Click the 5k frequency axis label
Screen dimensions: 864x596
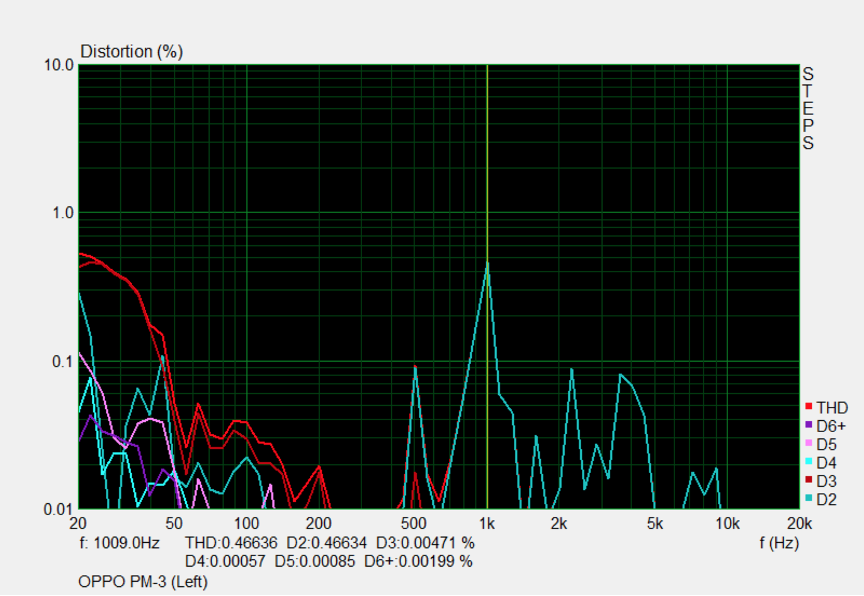655,523
